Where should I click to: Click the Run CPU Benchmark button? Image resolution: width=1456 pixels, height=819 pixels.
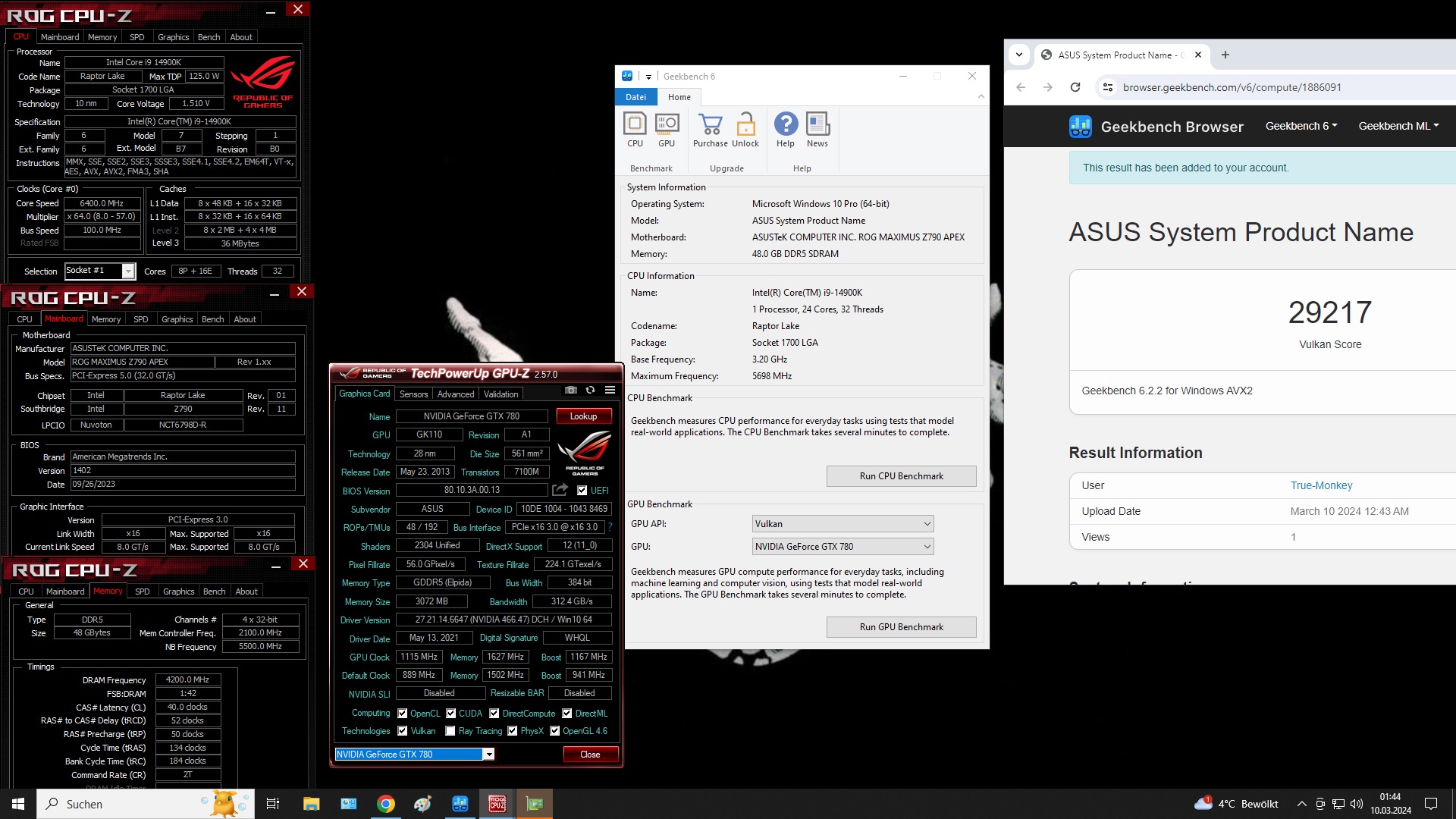coord(901,476)
